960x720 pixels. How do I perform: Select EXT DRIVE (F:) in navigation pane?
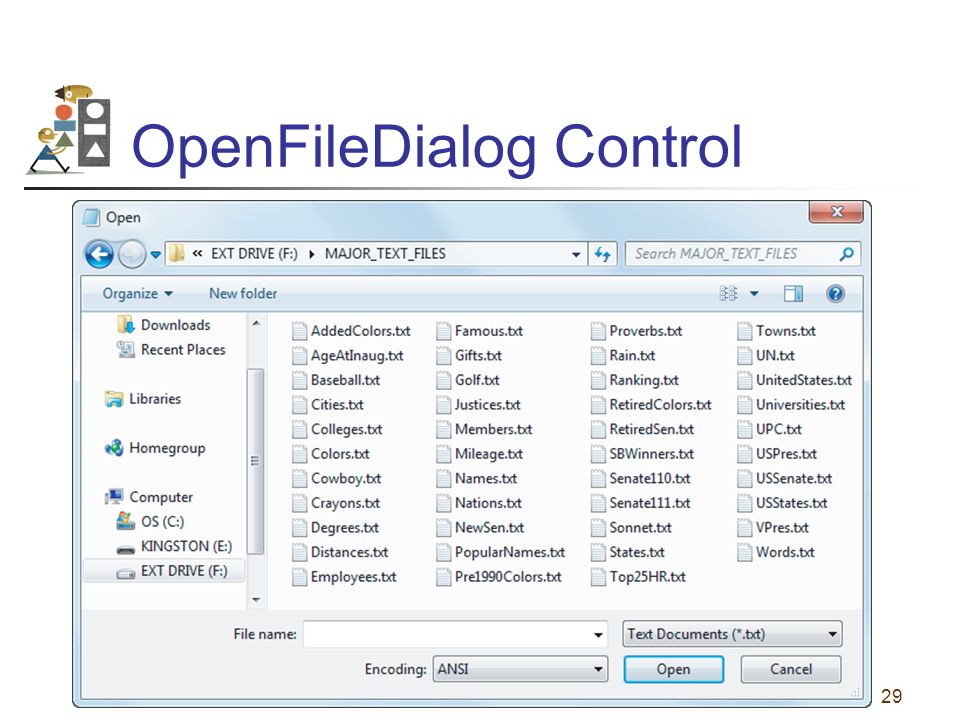163,571
